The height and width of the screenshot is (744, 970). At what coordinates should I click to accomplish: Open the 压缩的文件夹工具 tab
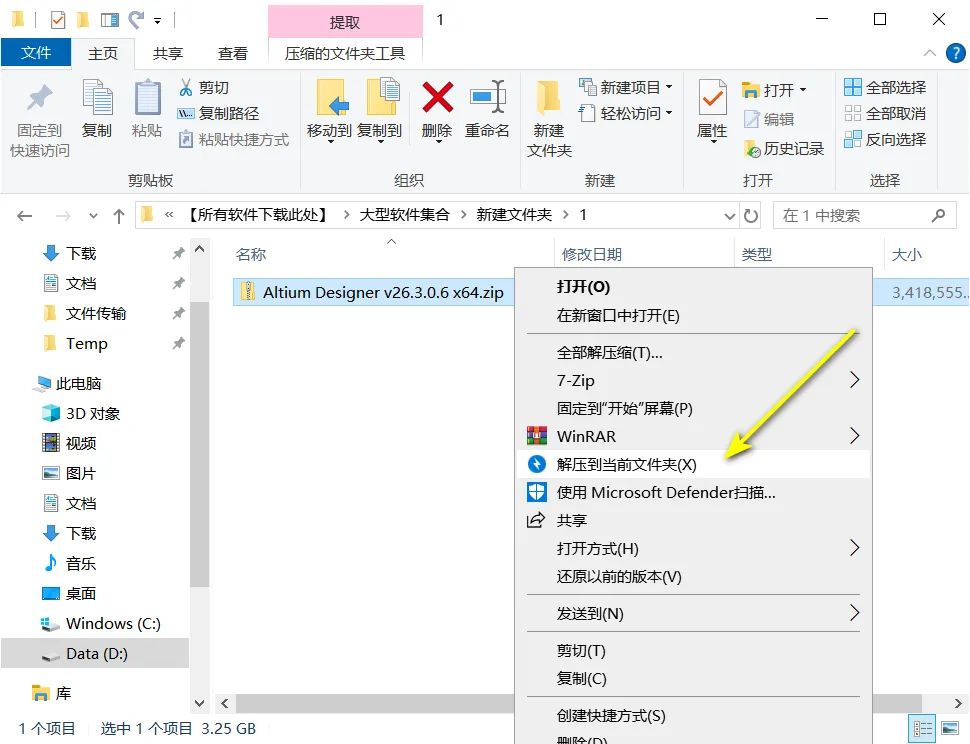345,53
